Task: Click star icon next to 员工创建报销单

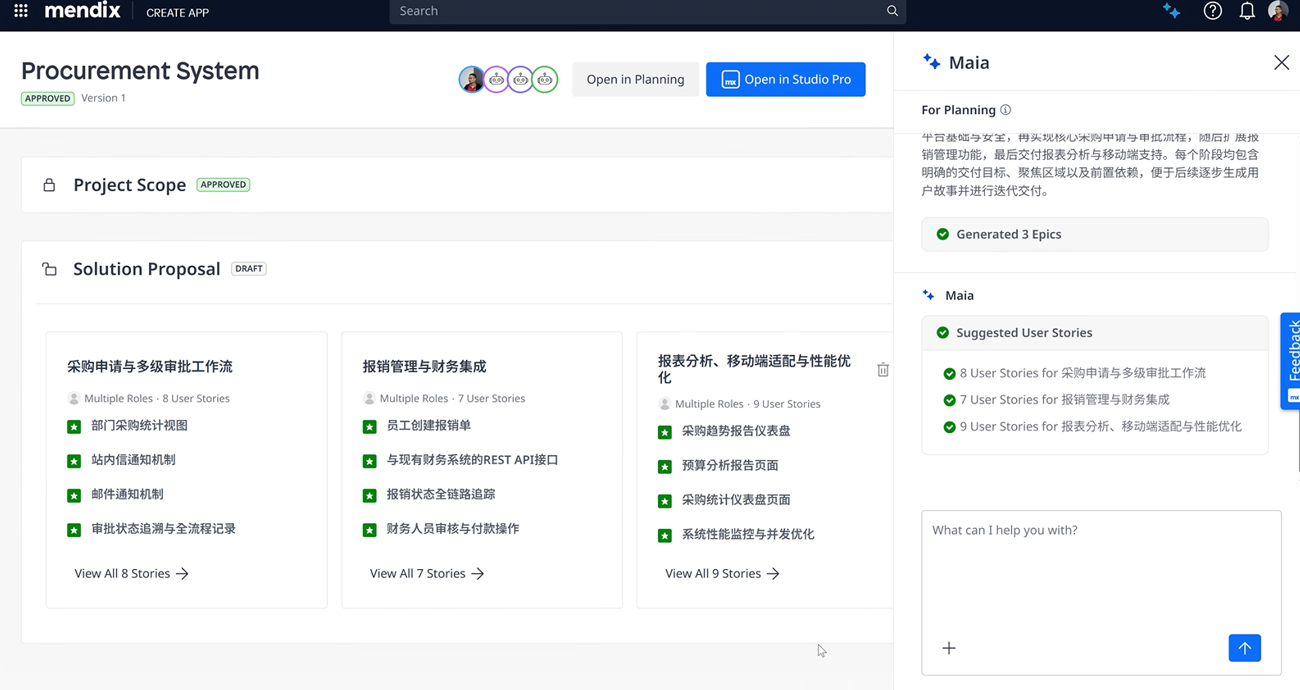Action: pos(369,427)
